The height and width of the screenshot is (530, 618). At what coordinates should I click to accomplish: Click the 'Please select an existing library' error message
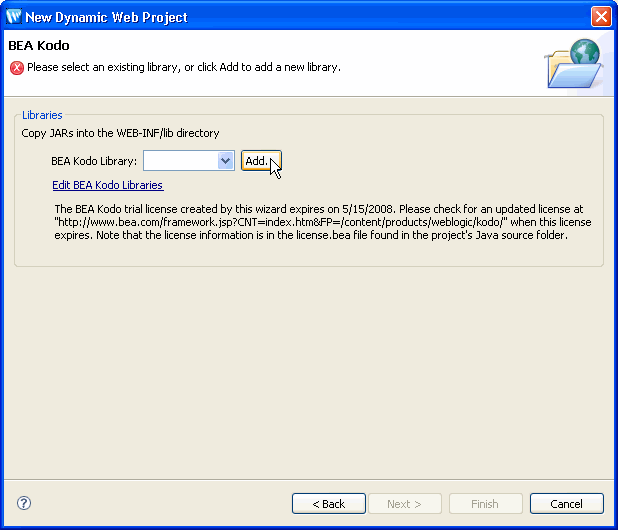pos(184,67)
